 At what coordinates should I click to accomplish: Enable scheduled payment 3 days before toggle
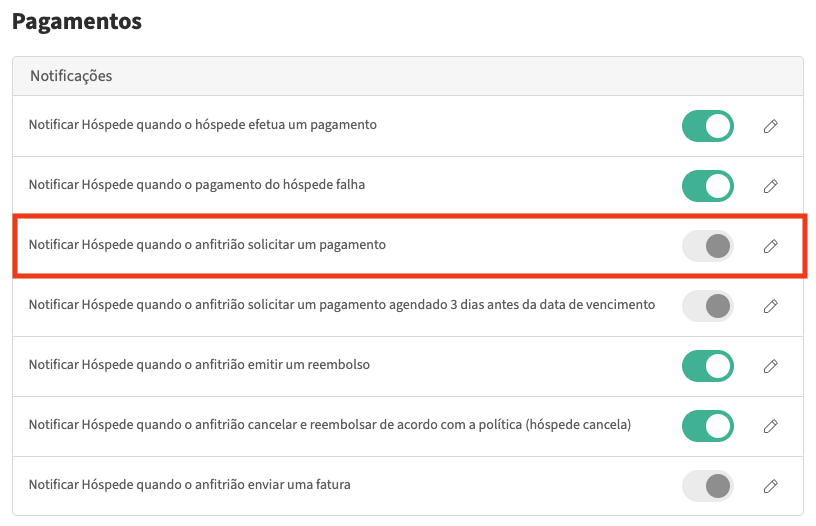pos(708,306)
